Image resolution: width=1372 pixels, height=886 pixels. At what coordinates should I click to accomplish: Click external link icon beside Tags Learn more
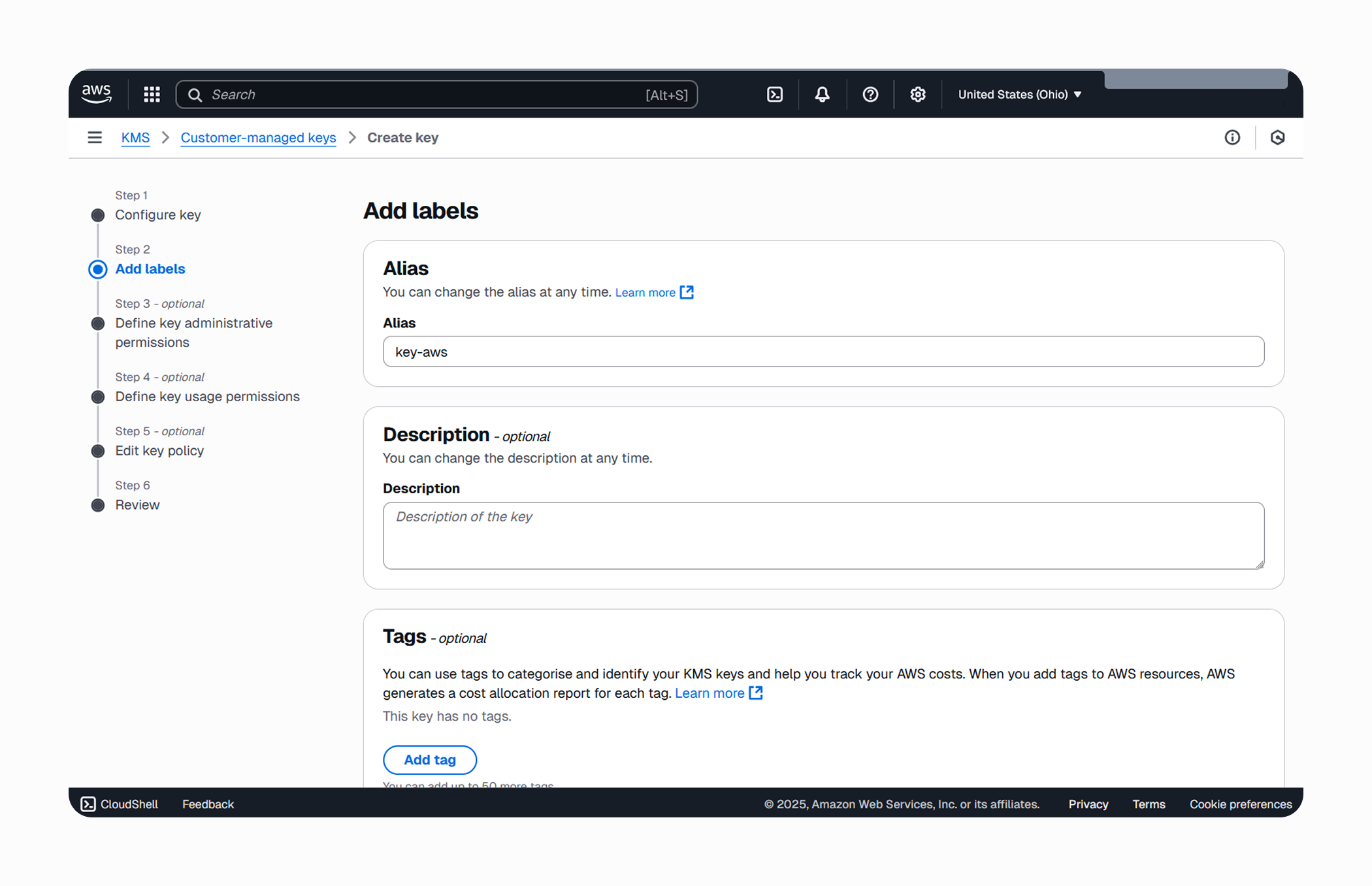tap(756, 693)
